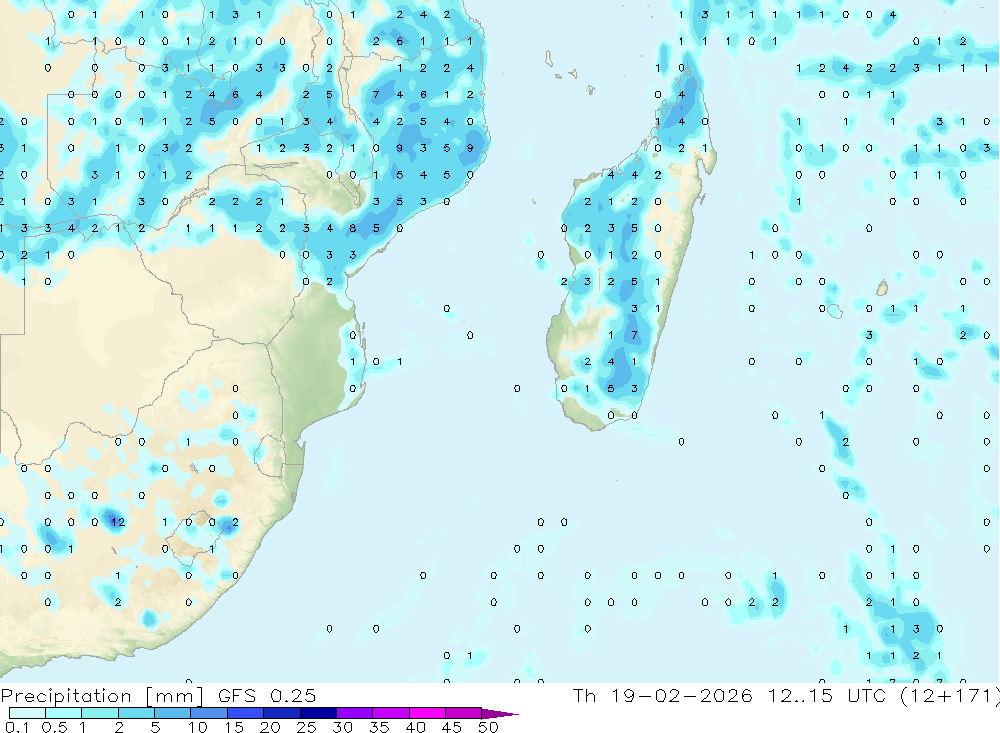Image resolution: width=1000 pixels, height=733 pixels.
Task: Select the "Th 19-02-2026 12..15 UTC (12+171)" timestamp
Action: click(x=786, y=696)
